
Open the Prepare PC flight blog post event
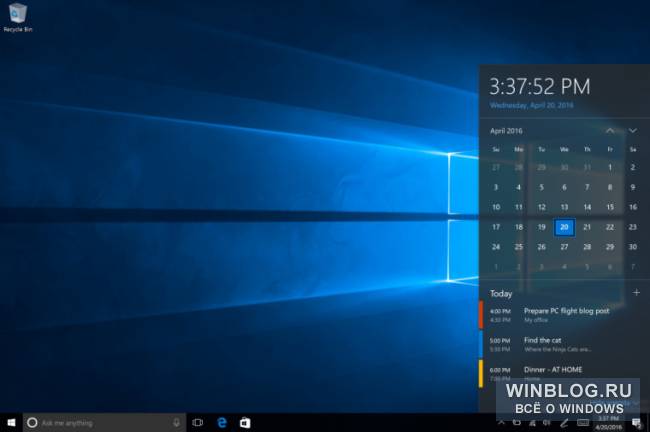564,315
